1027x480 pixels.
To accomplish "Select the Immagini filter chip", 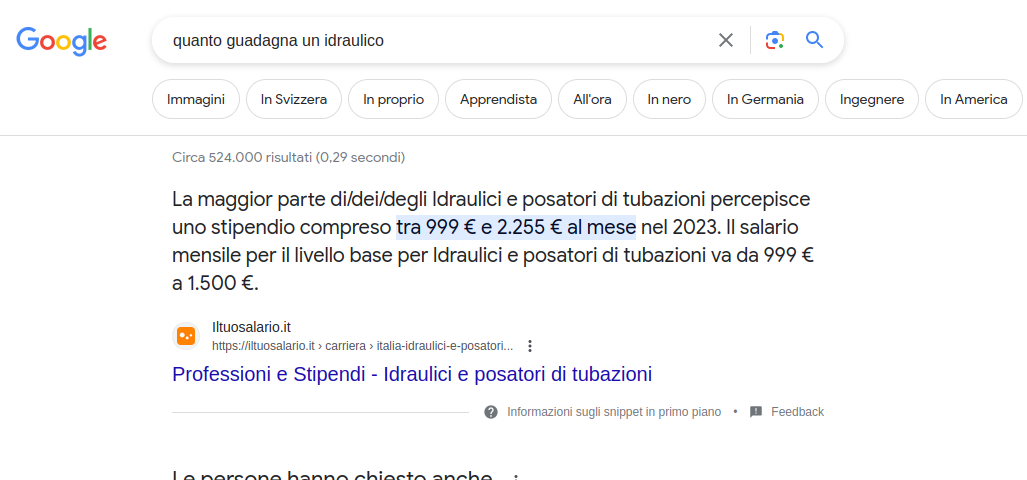I will point(196,100).
